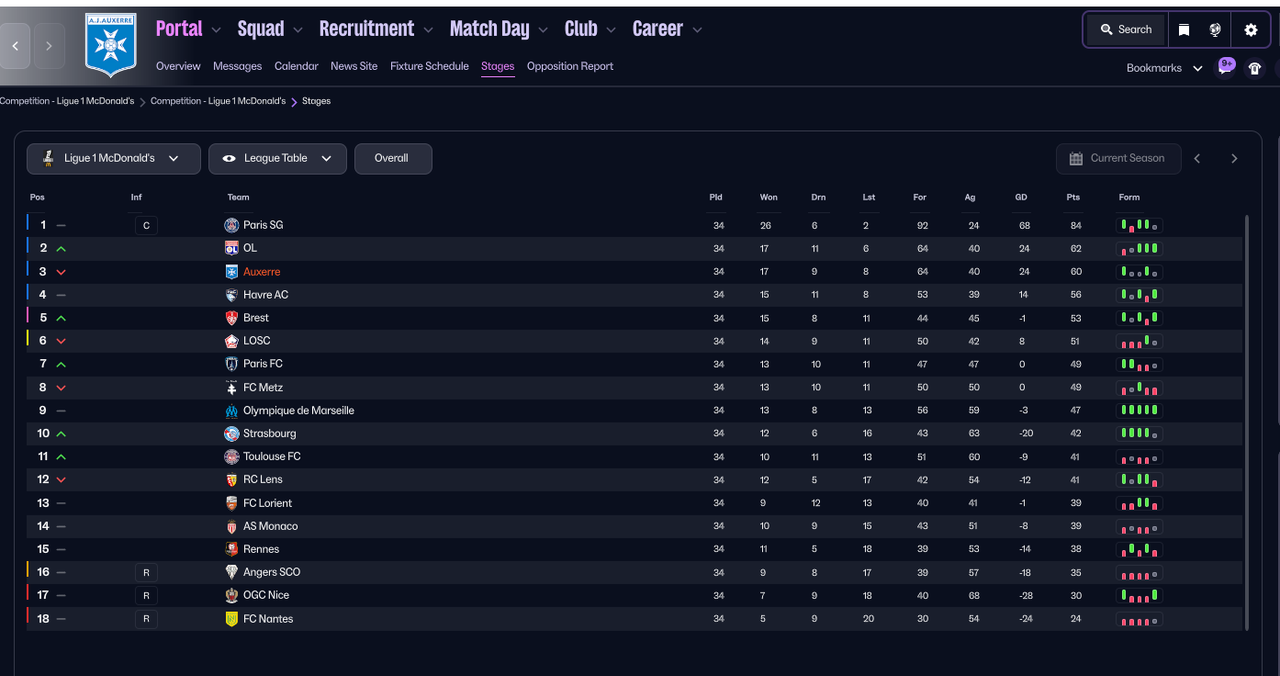
Task: Switch to the Overview tab
Action: click(x=178, y=66)
